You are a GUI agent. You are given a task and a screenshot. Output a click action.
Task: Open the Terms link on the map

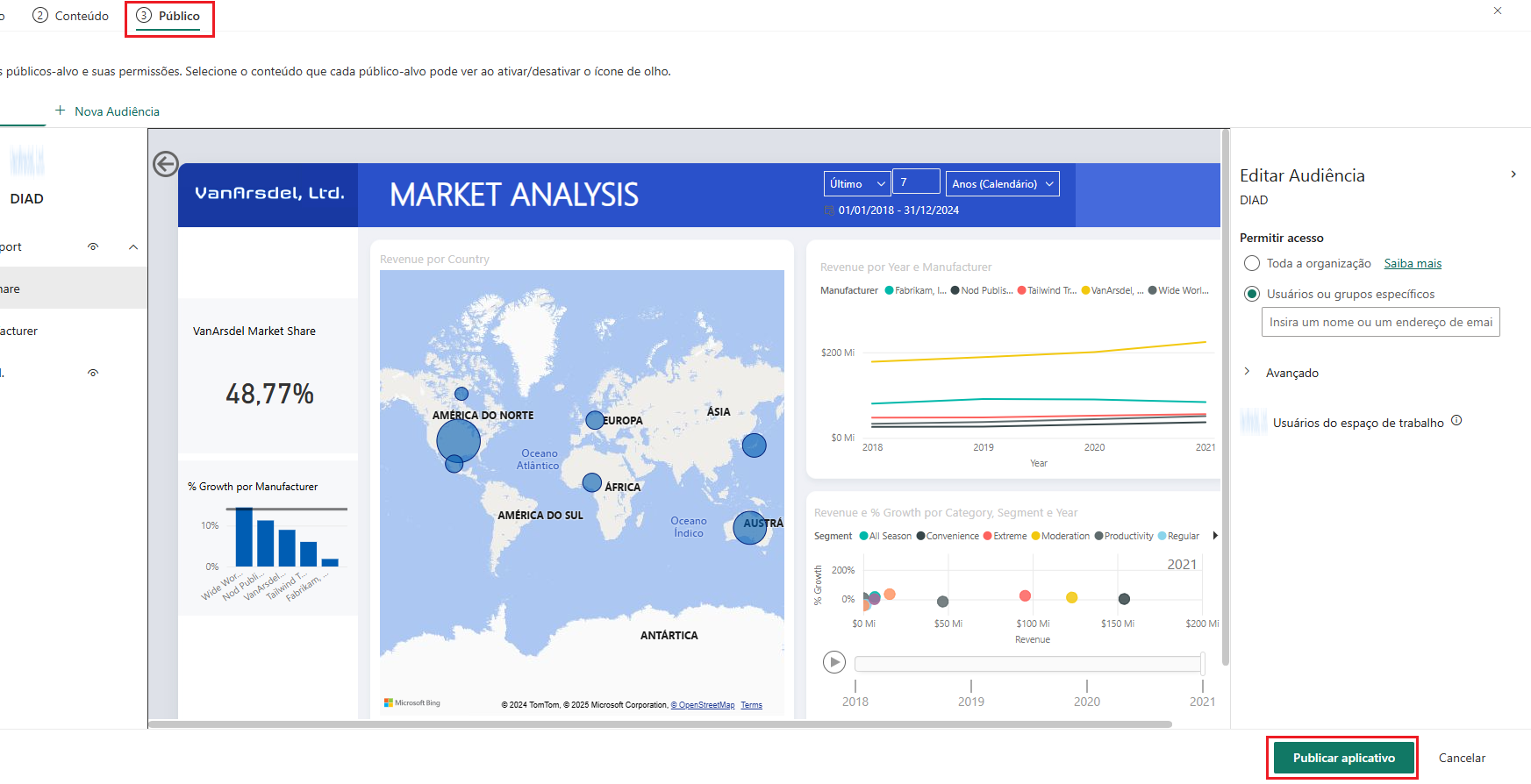point(751,705)
